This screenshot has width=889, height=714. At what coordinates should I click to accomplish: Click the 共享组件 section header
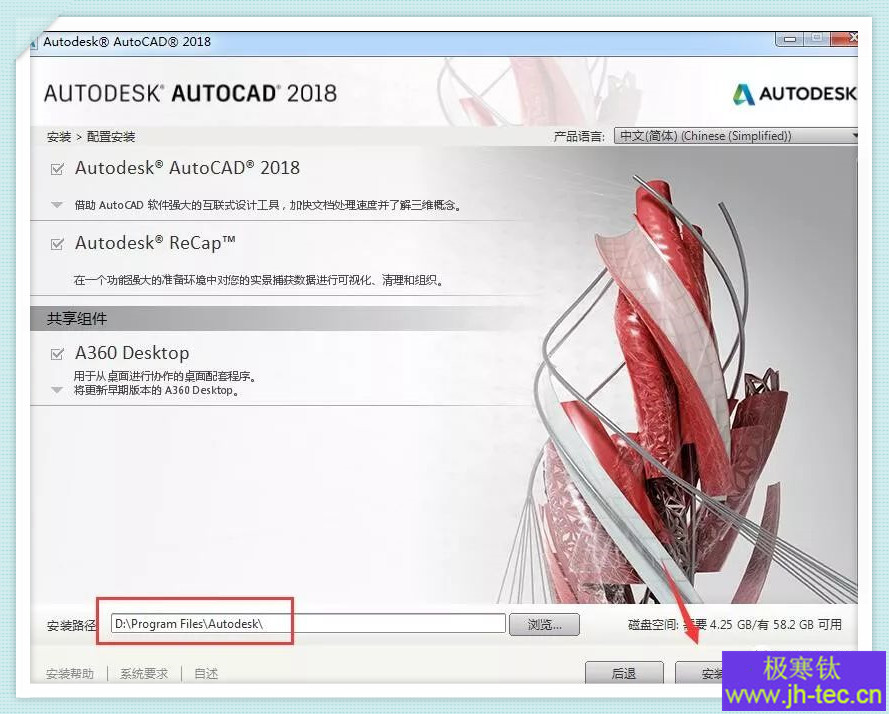click(x=77, y=319)
